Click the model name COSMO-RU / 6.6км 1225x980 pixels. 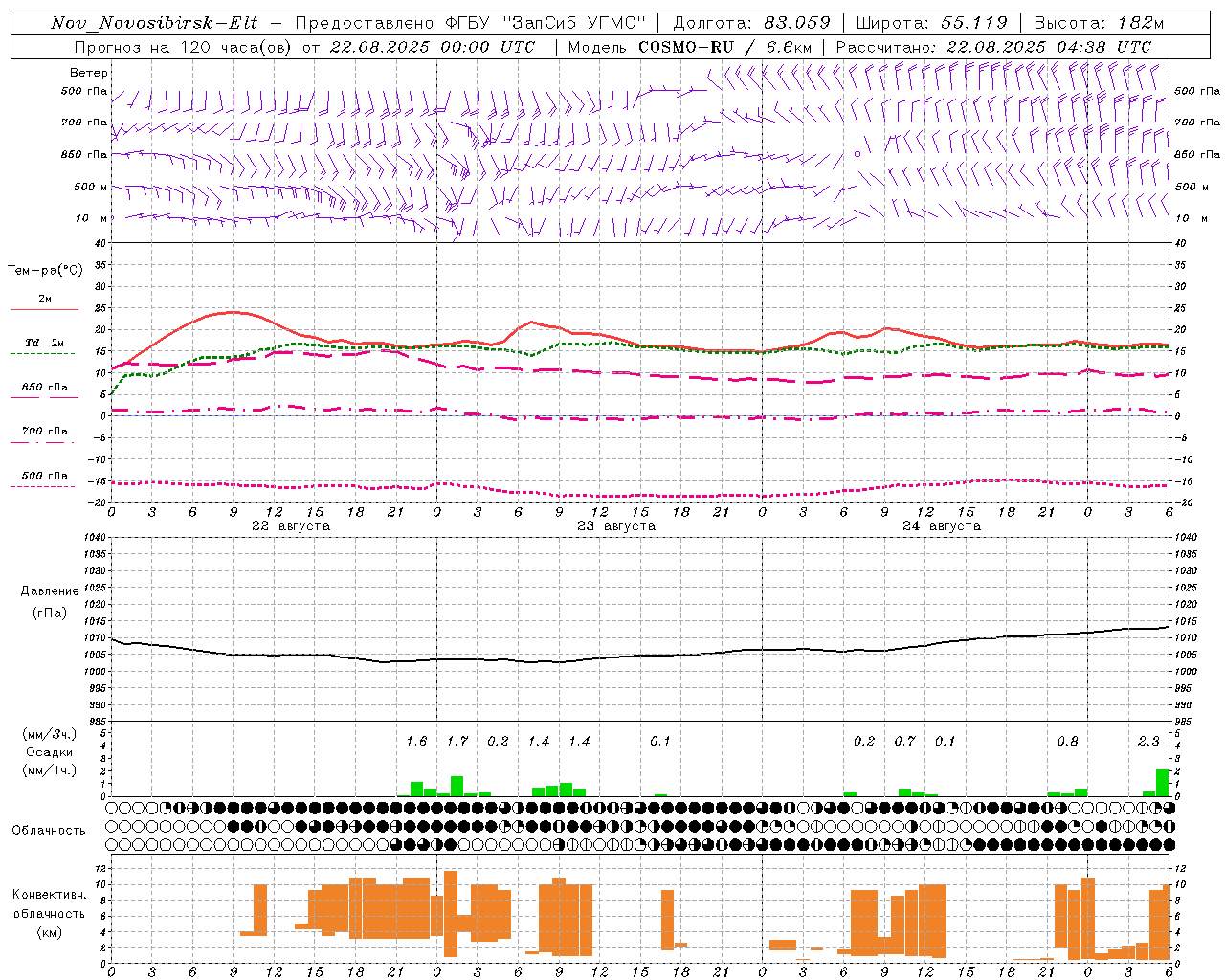[725, 47]
